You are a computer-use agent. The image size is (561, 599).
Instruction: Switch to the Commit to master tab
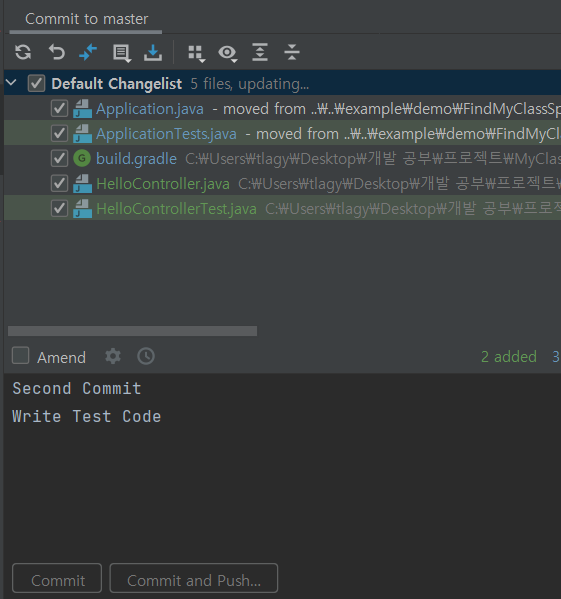pyautogui.click(x=86, y=19)
